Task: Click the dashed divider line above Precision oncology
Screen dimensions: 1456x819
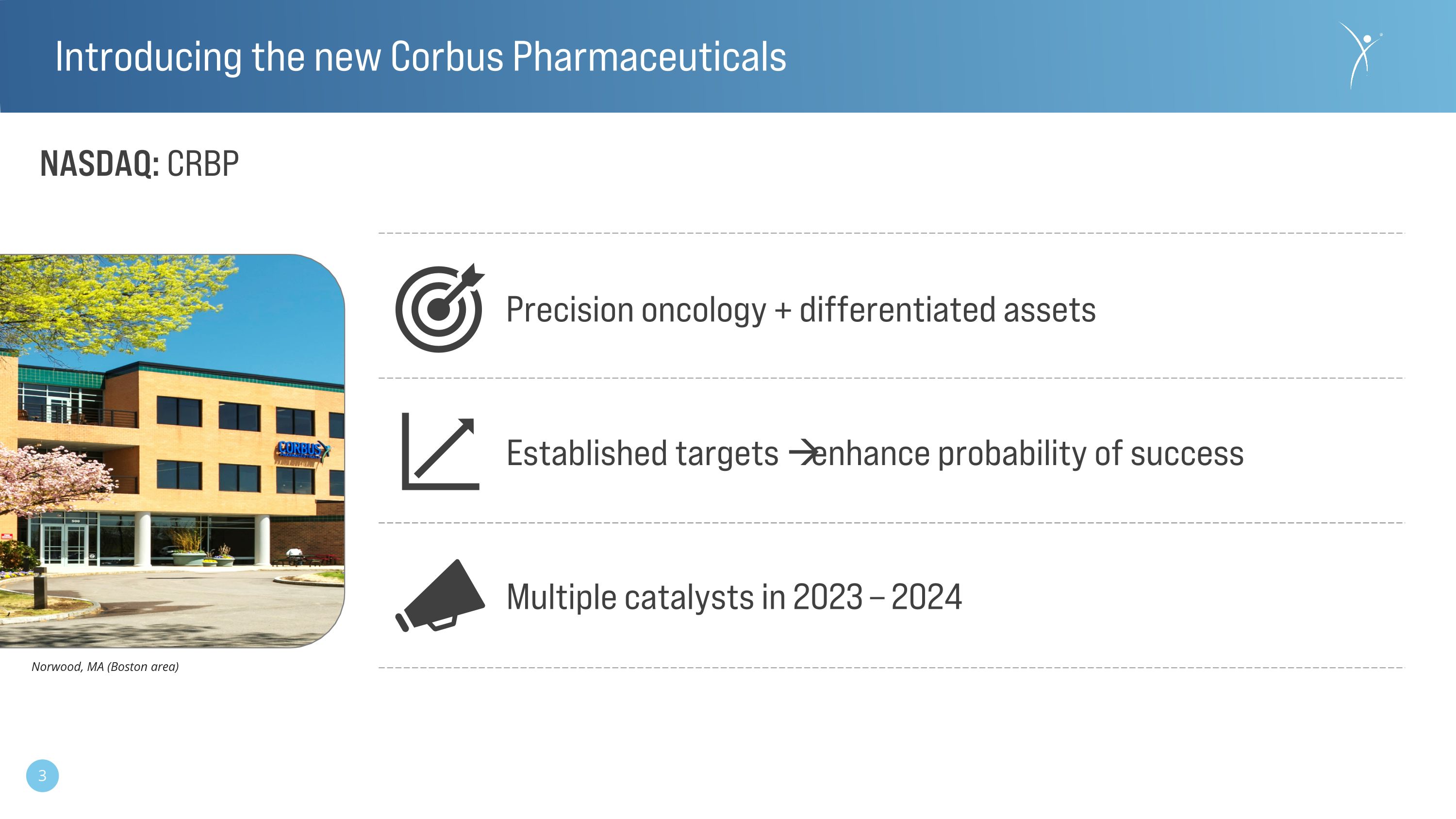Action: click(x=892, y=233)
